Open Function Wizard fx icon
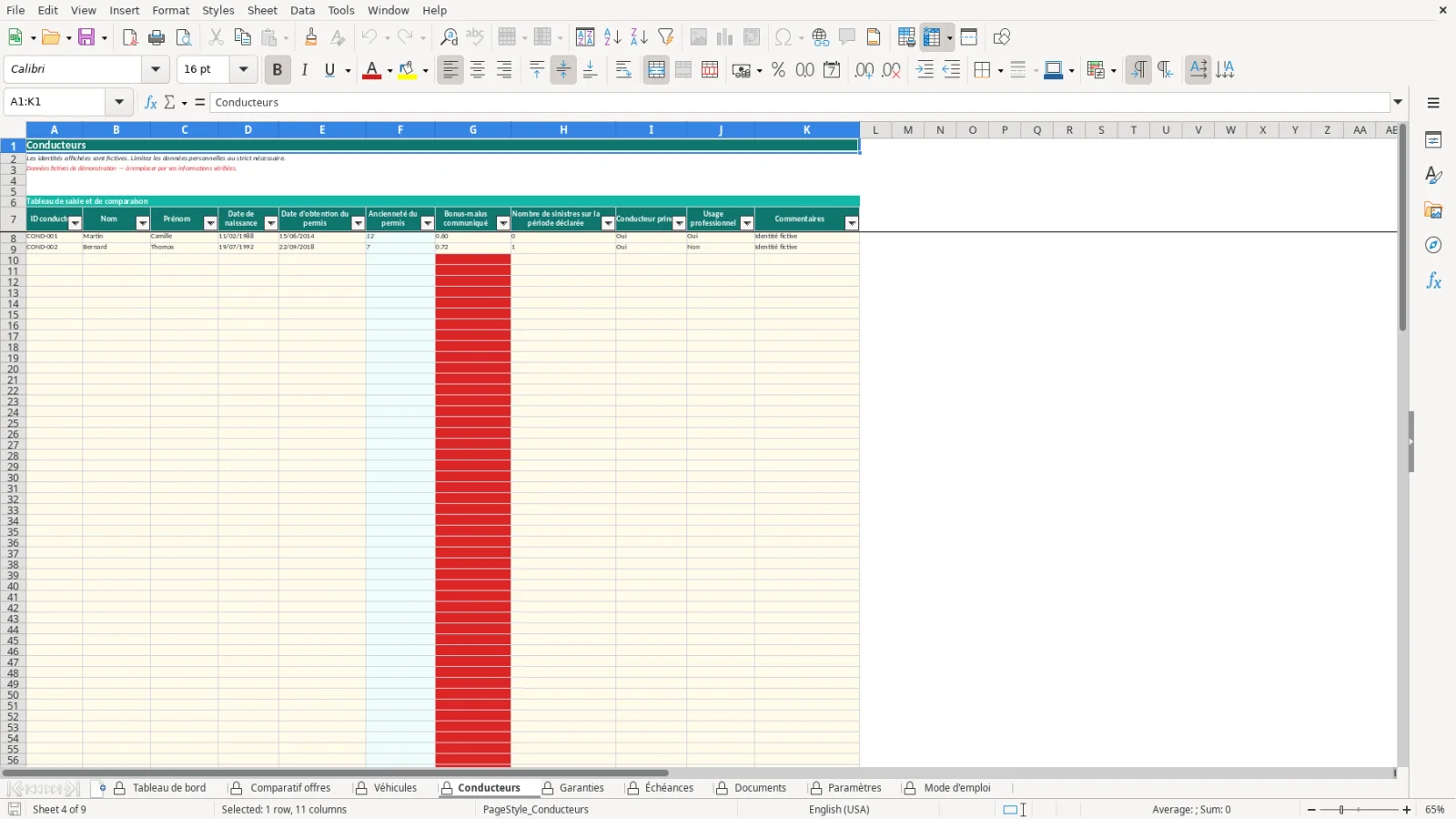Image resolution: width=1456 pixels, height=819 pixels. click(151, 102)
